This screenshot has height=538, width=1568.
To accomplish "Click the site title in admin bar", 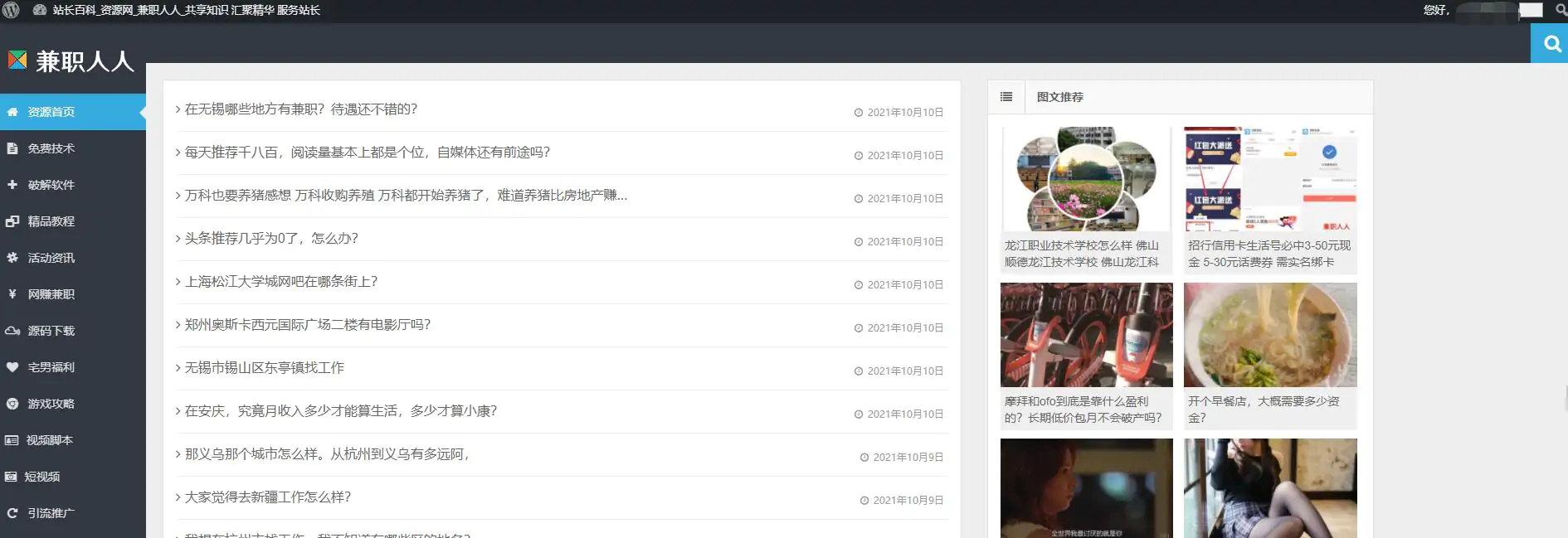I will 186,10.
